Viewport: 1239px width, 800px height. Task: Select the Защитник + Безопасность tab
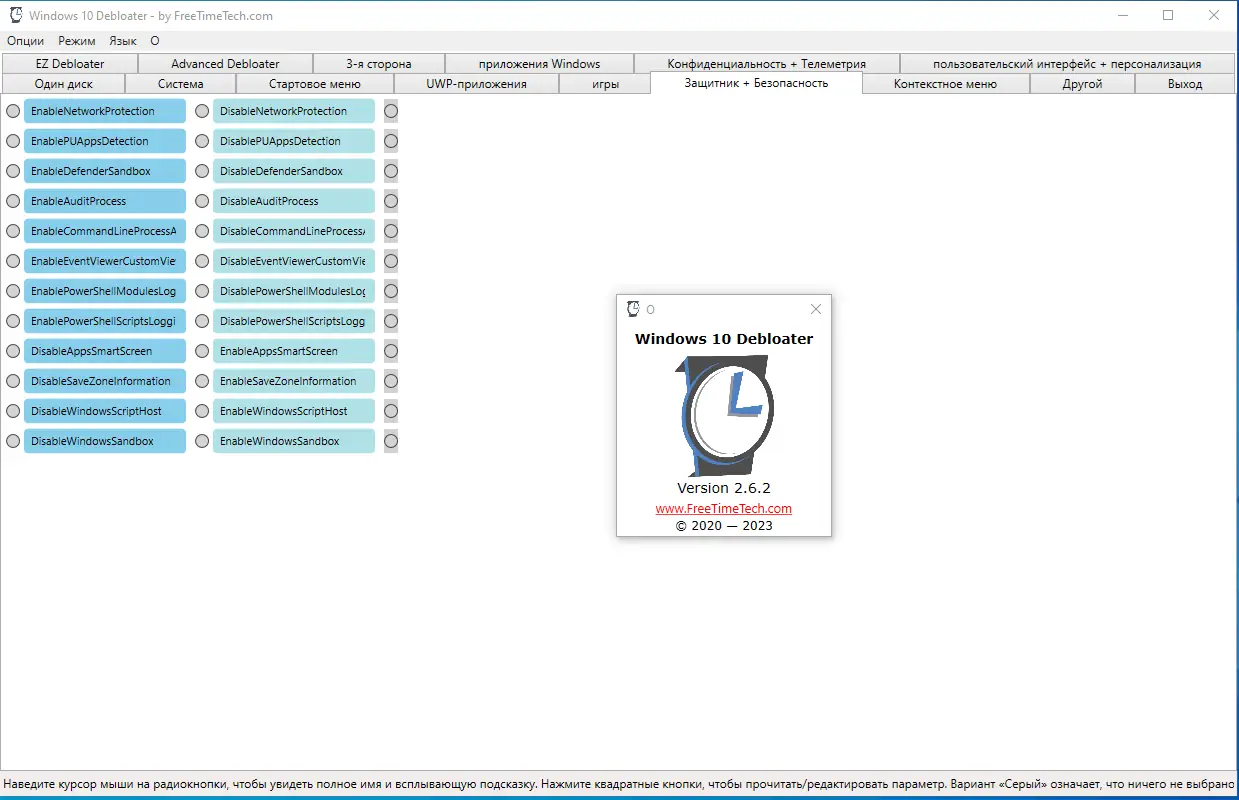coord(756,83)
